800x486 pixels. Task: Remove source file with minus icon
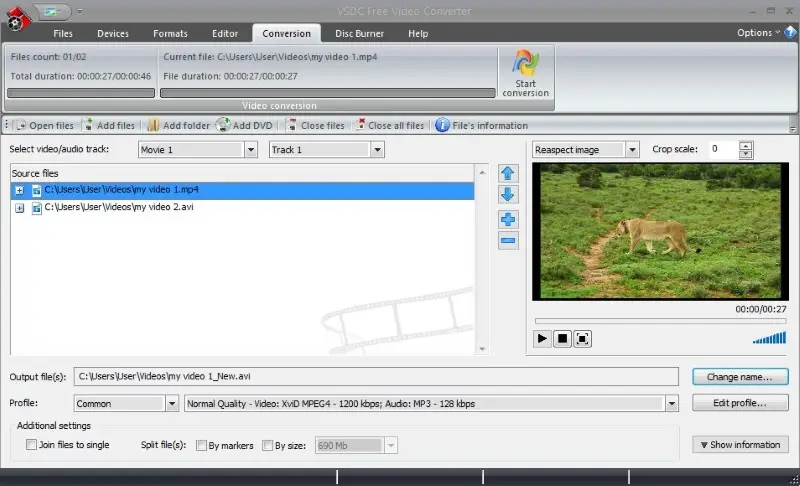click(x=508, y=240)
